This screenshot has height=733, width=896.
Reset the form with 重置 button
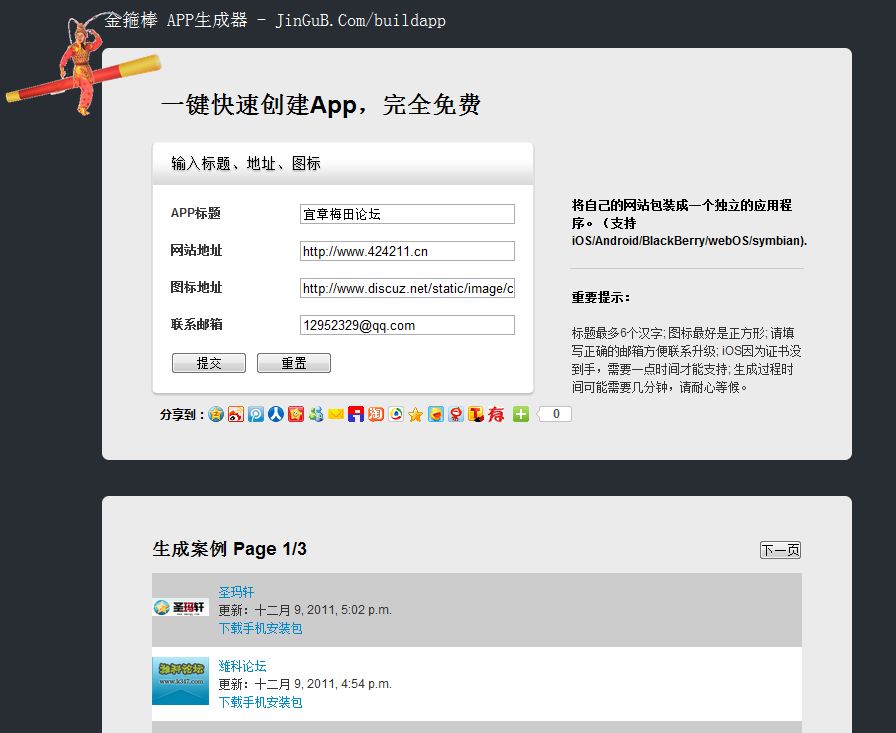[x=294, y=363]
